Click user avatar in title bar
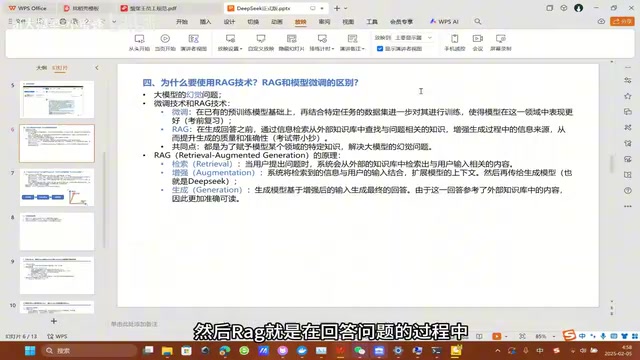 pos(578,8)
